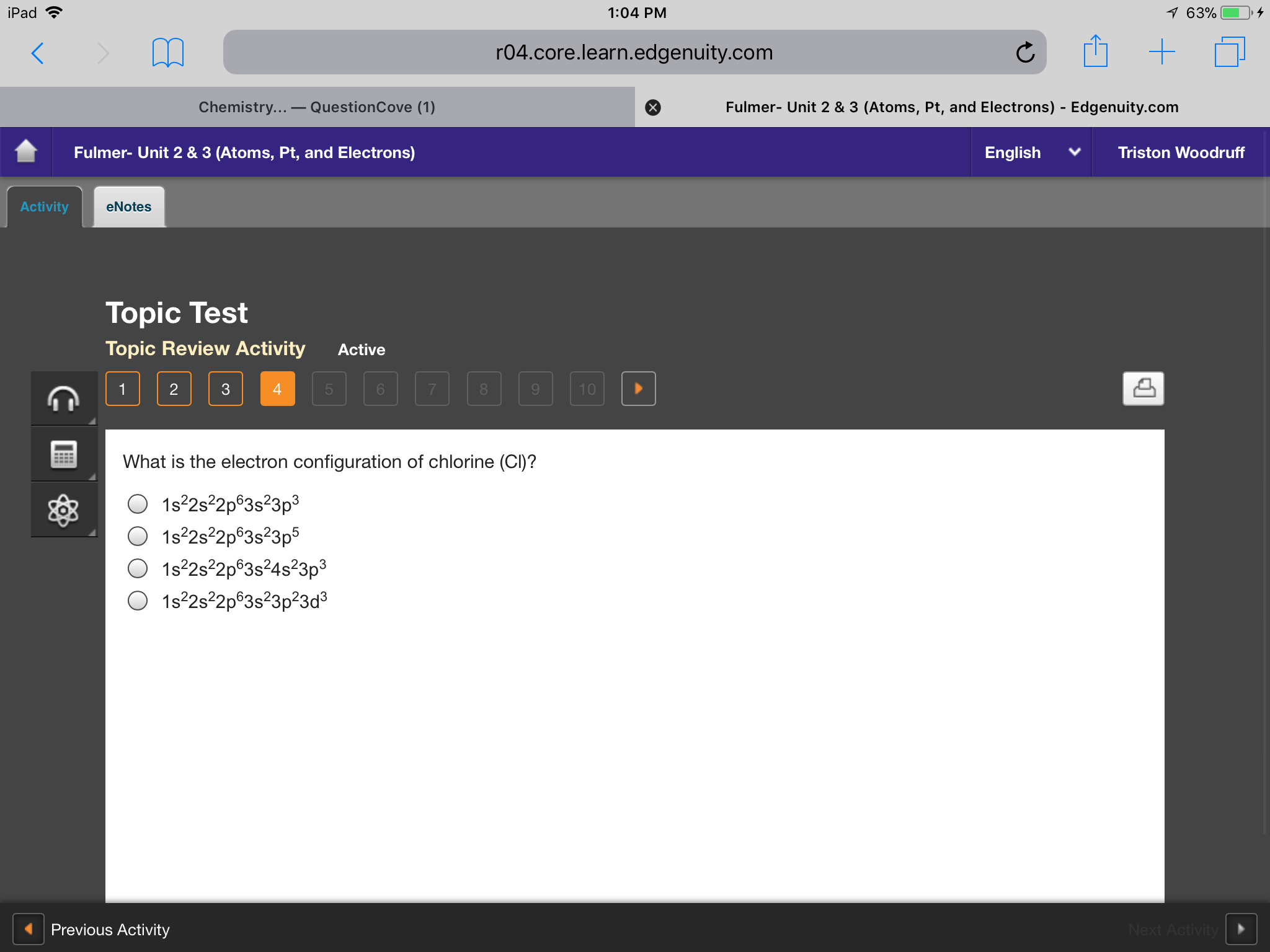
Task: Switch to Chemistry QuestionCove browser tab
Action: [x=317, y=107]
